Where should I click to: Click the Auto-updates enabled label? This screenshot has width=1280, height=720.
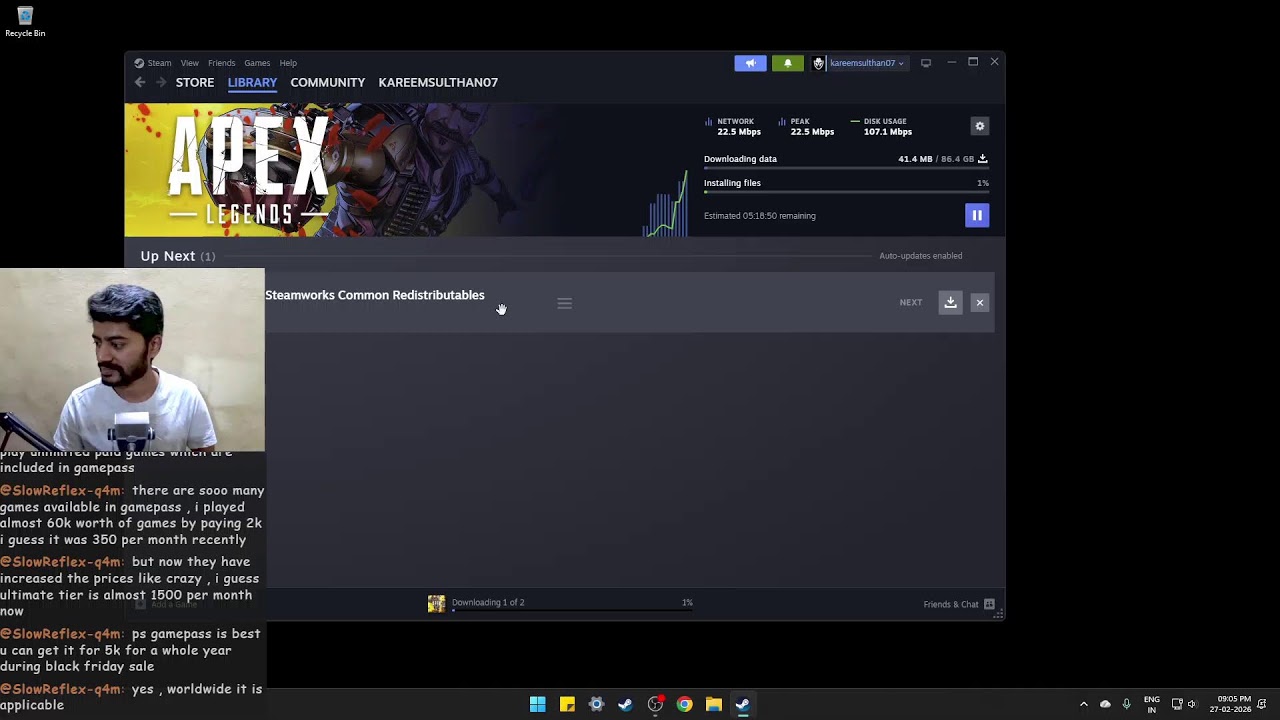tap(920, 256)
